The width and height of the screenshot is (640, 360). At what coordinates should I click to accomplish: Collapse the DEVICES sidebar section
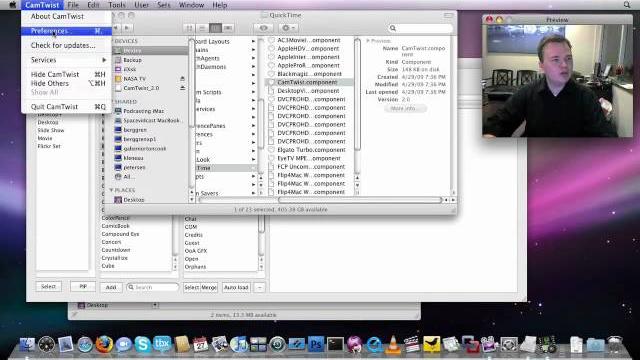[112, 41]
